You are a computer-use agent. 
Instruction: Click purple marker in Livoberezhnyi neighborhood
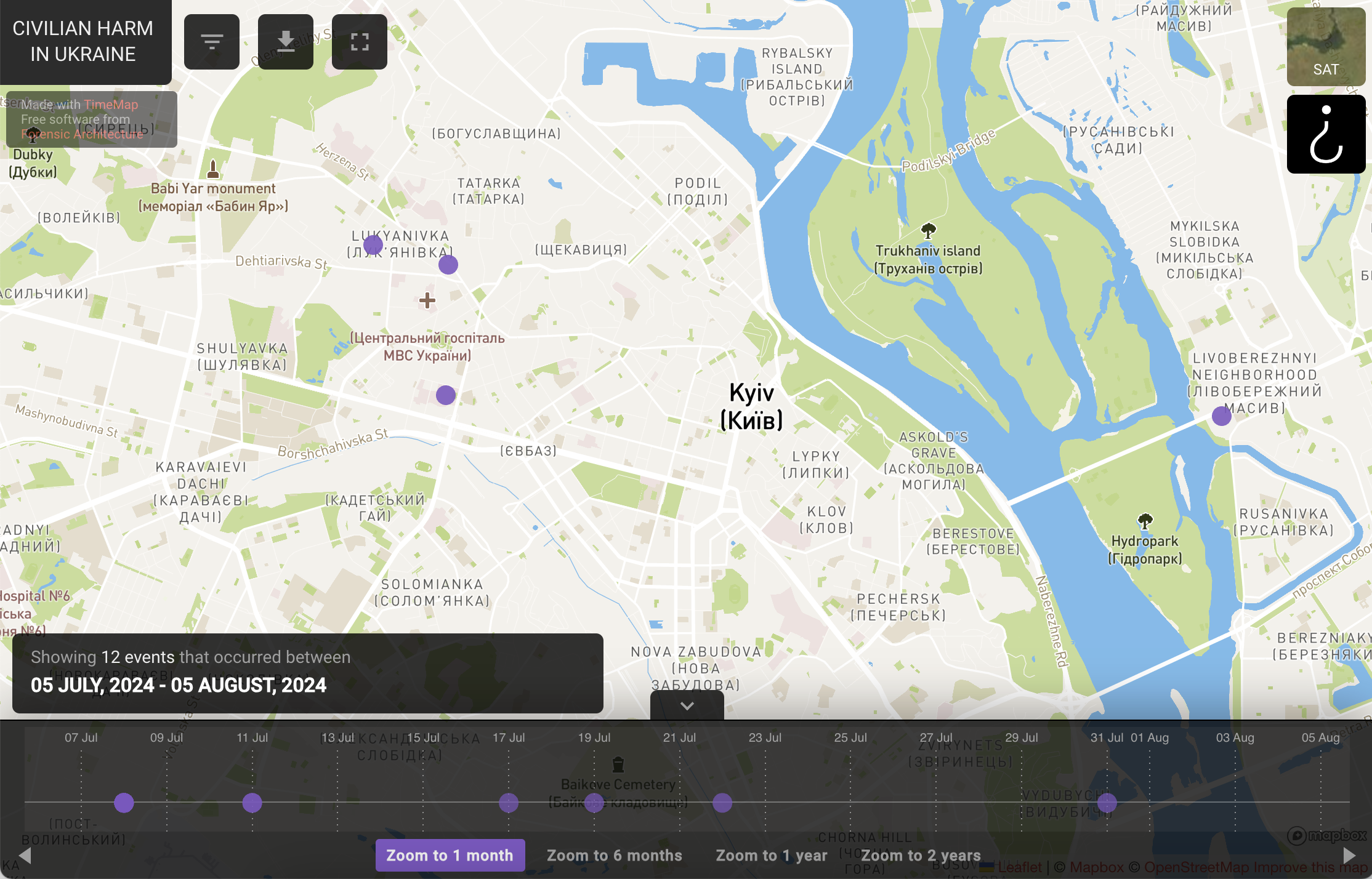coord(1222,416)
